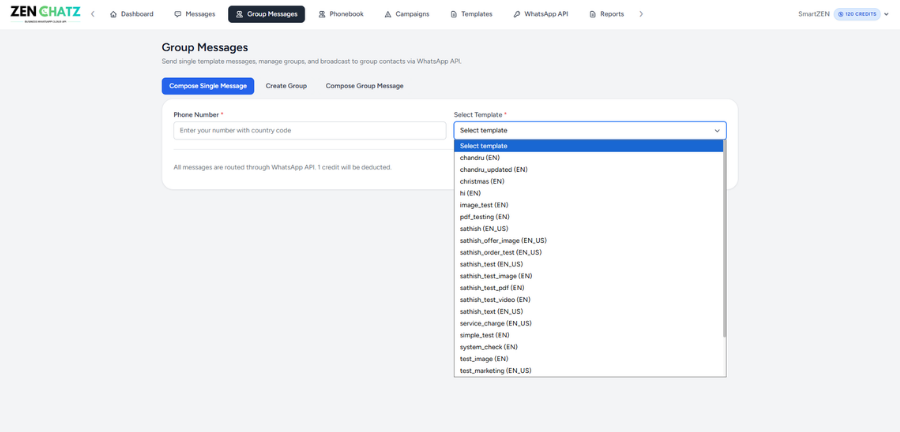Click the 120 Credits badge
The image size is (900, 432).
(857, 14)
